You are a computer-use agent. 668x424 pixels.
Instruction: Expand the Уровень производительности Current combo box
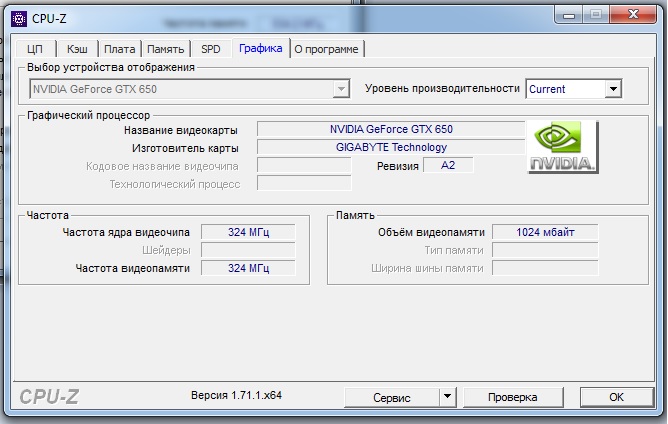coord(574,89)
